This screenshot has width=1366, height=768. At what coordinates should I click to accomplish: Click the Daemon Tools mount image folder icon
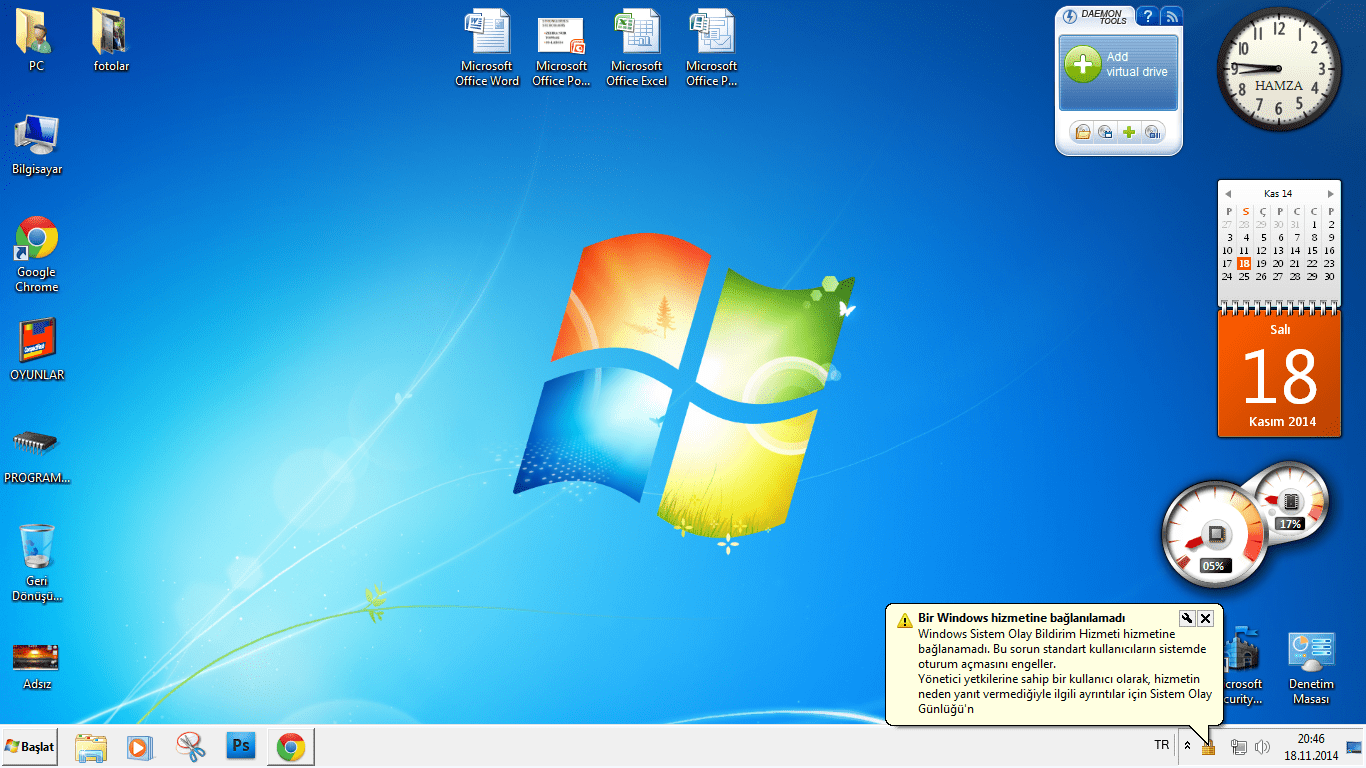[x=1081, y=132]
